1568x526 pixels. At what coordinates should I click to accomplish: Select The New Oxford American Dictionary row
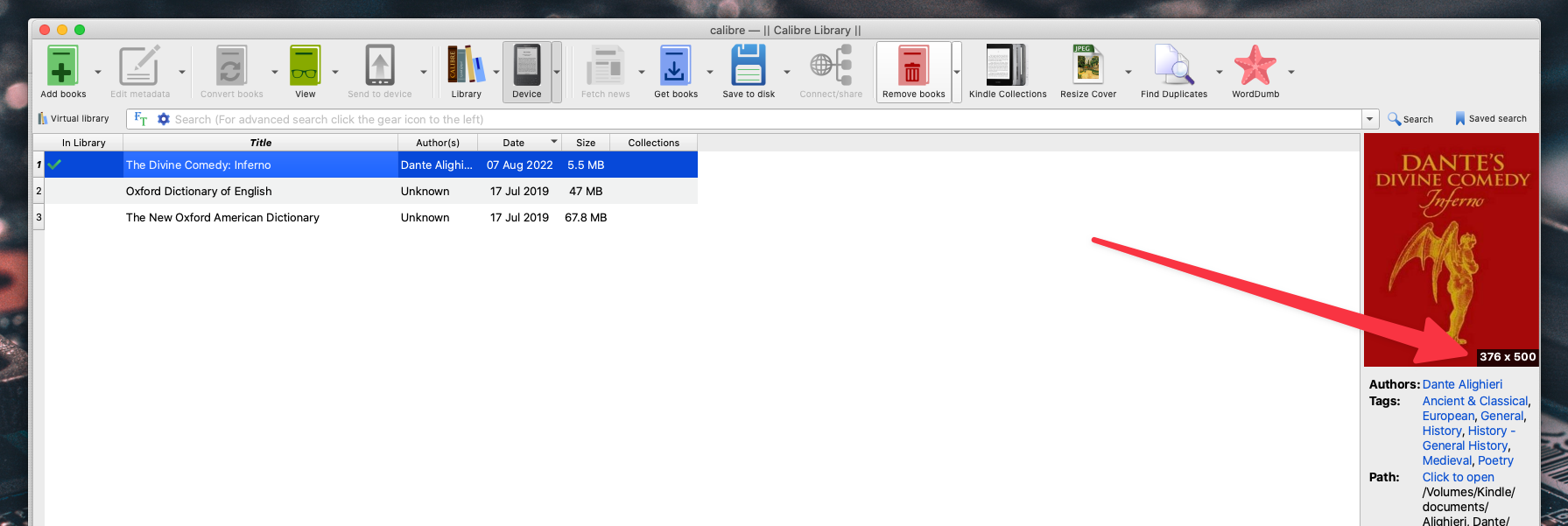point(371,217)
